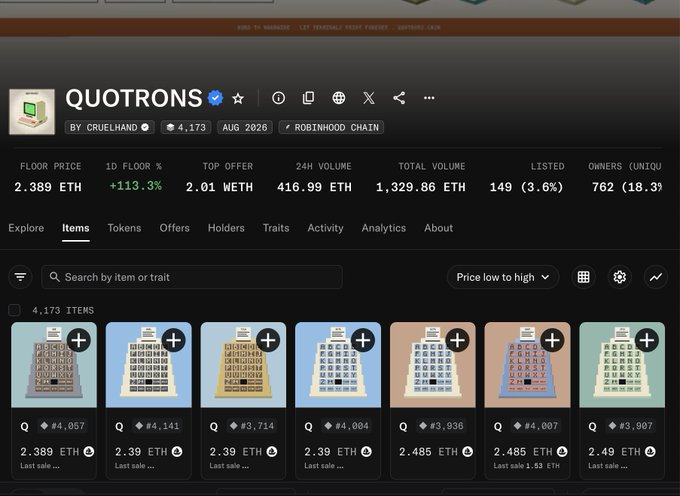The height and width of the screenshot is (496, 680).
Task: Open the thumbnail of item #3,907
Action: point(622,365)
